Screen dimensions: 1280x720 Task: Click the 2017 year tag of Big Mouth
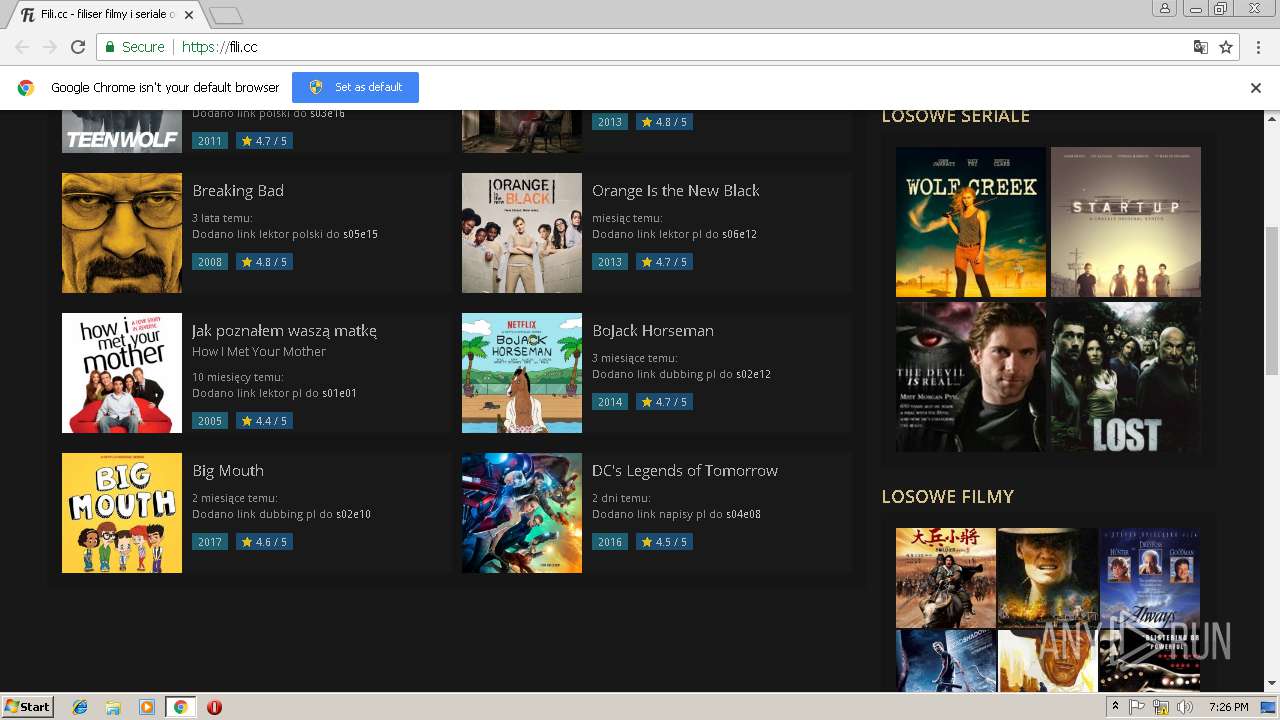[x=210, y=542]
